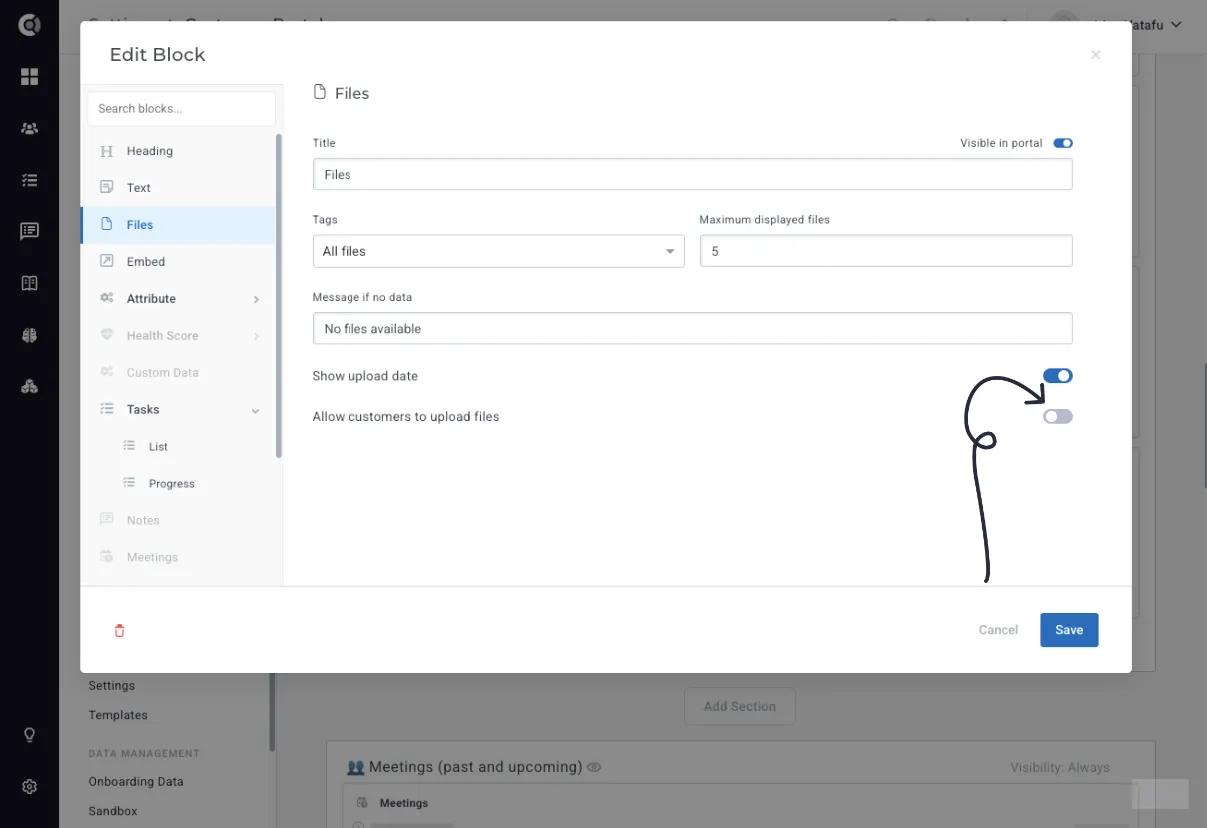Open the settings gear icon in sidebar
Viewport: 1207px width, 828px height.
tap(29, 787)
